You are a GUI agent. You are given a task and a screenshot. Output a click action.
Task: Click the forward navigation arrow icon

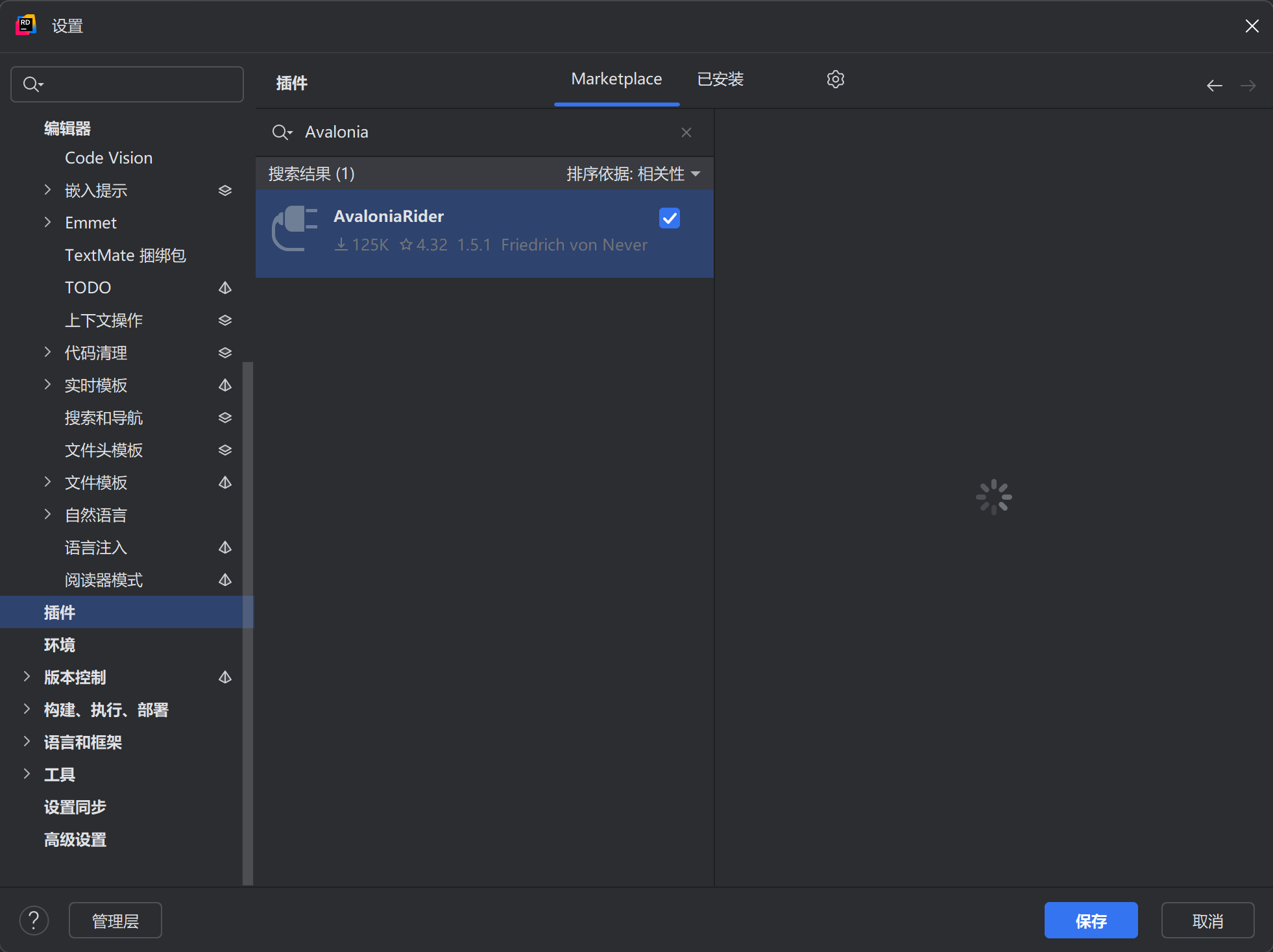point(1248,84)
